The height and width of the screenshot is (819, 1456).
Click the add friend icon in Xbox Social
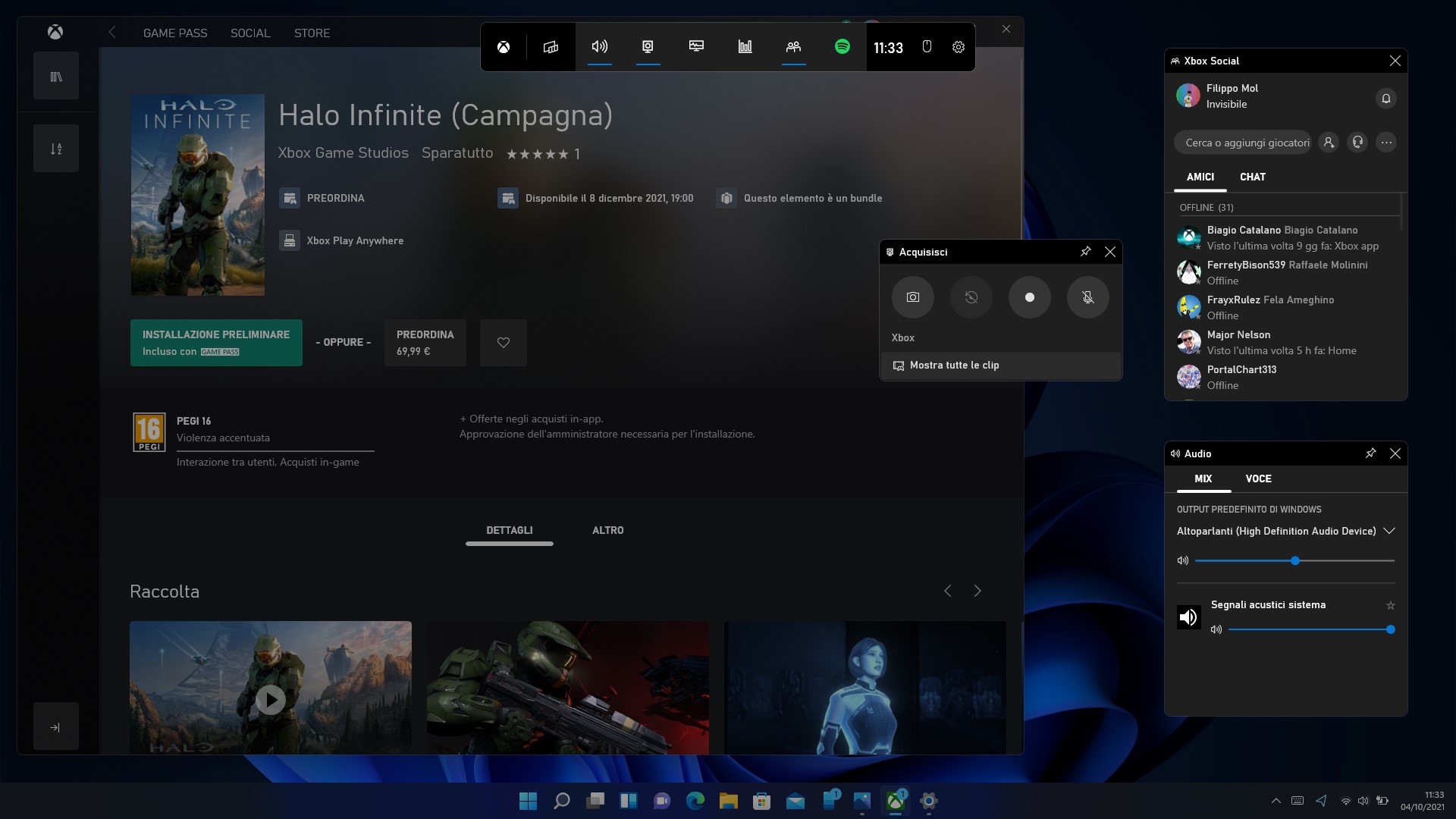click(x=1329, y=143)
